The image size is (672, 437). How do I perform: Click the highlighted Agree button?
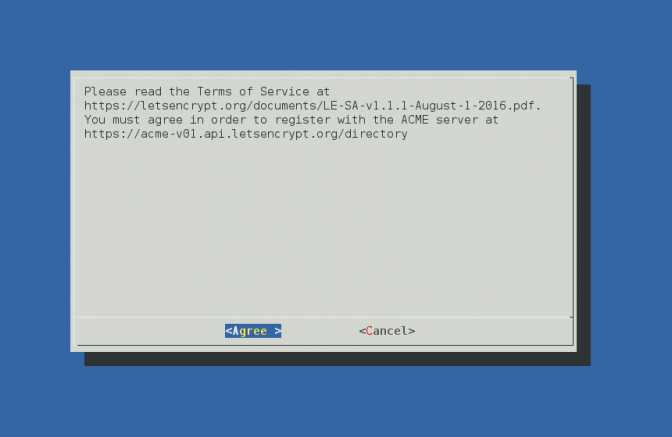point(253,331)
